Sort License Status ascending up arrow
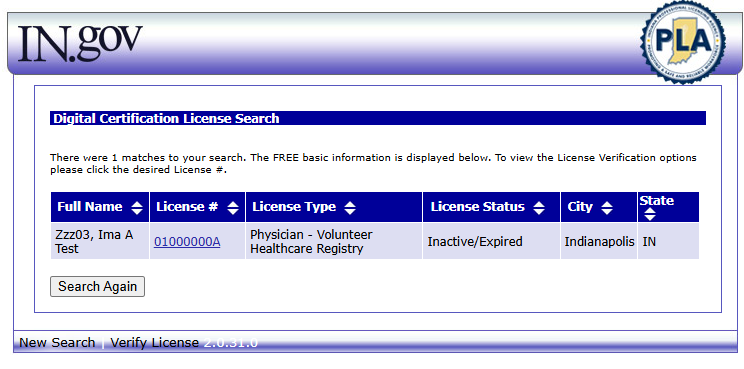This screenshot has height=369, width=744. 539,204
